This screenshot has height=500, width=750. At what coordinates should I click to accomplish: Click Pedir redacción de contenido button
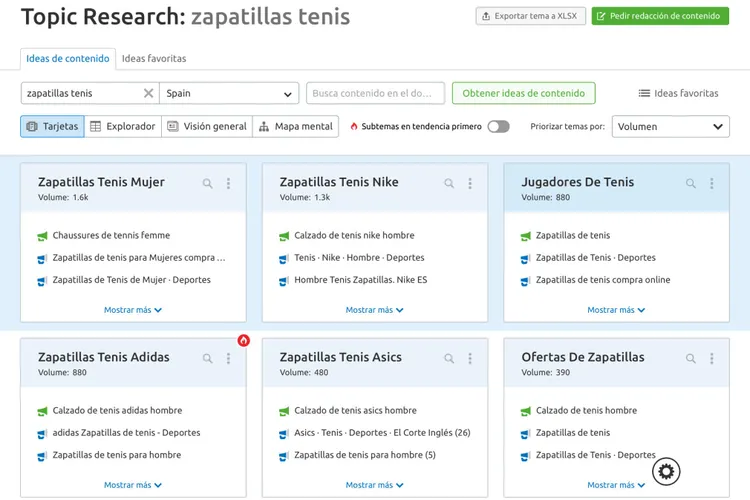(660, 16)
